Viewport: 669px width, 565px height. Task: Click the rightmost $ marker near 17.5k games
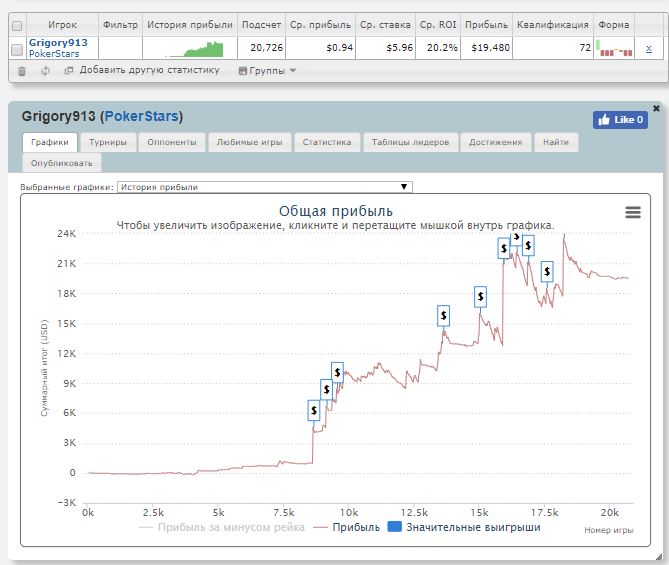(x=547, y=271)
